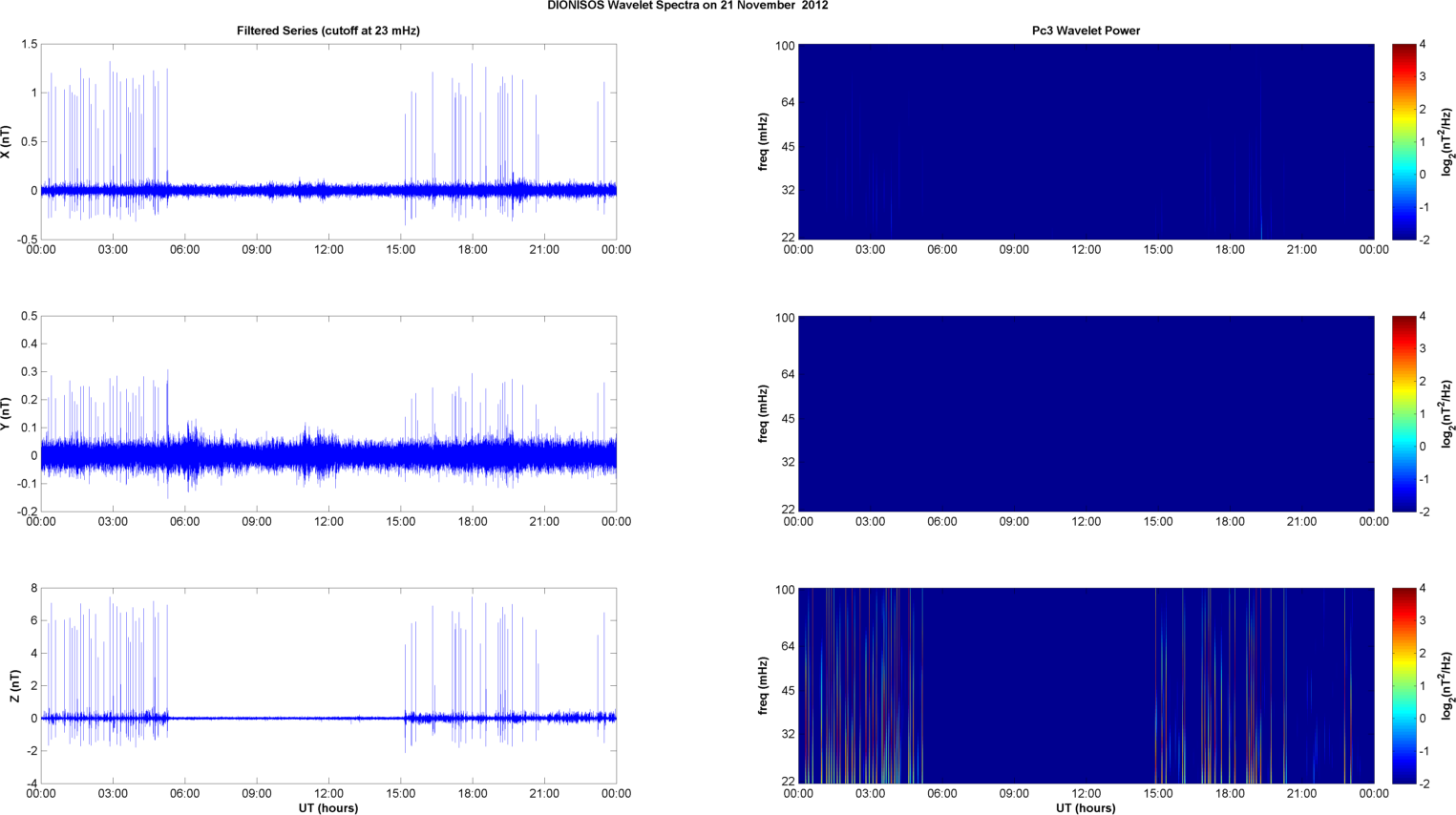The image size is (1456, 815).
Task: Click 'freq (mHz)' label of the middle spectrum
Action: (763, 414)
